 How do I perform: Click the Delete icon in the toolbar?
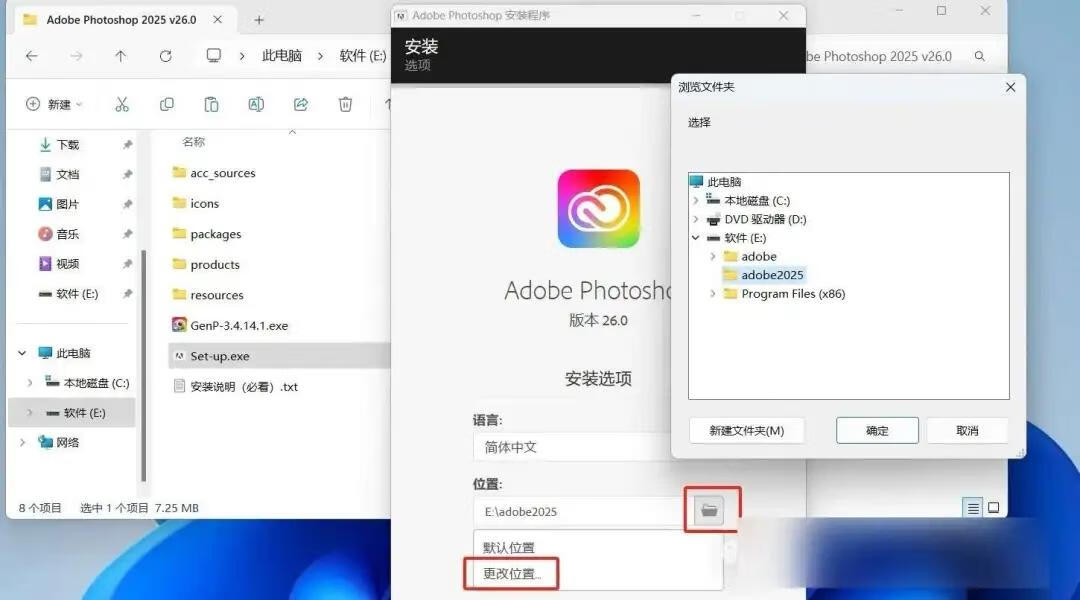345,104
